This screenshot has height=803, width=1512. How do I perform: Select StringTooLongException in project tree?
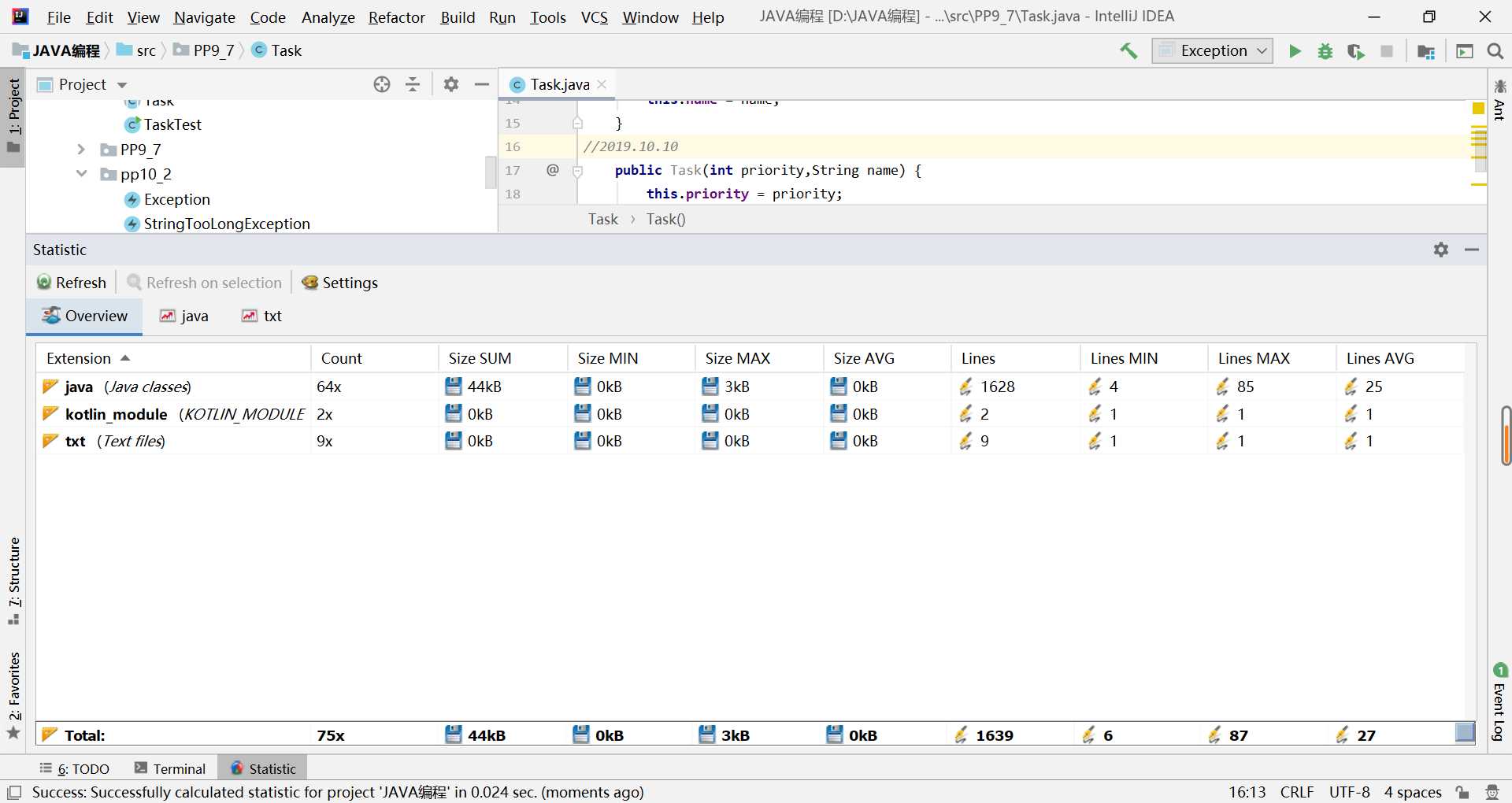tap(217, 224)
